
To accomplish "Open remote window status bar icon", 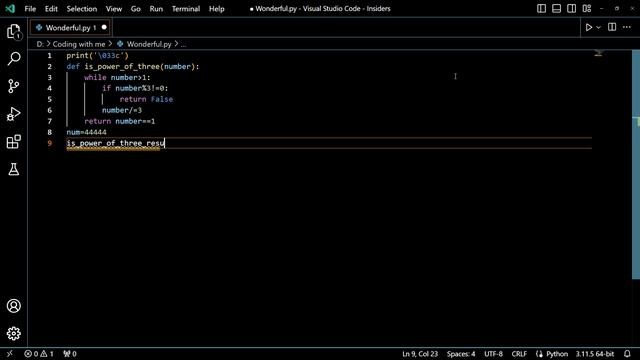I will [x=10, y=353].
